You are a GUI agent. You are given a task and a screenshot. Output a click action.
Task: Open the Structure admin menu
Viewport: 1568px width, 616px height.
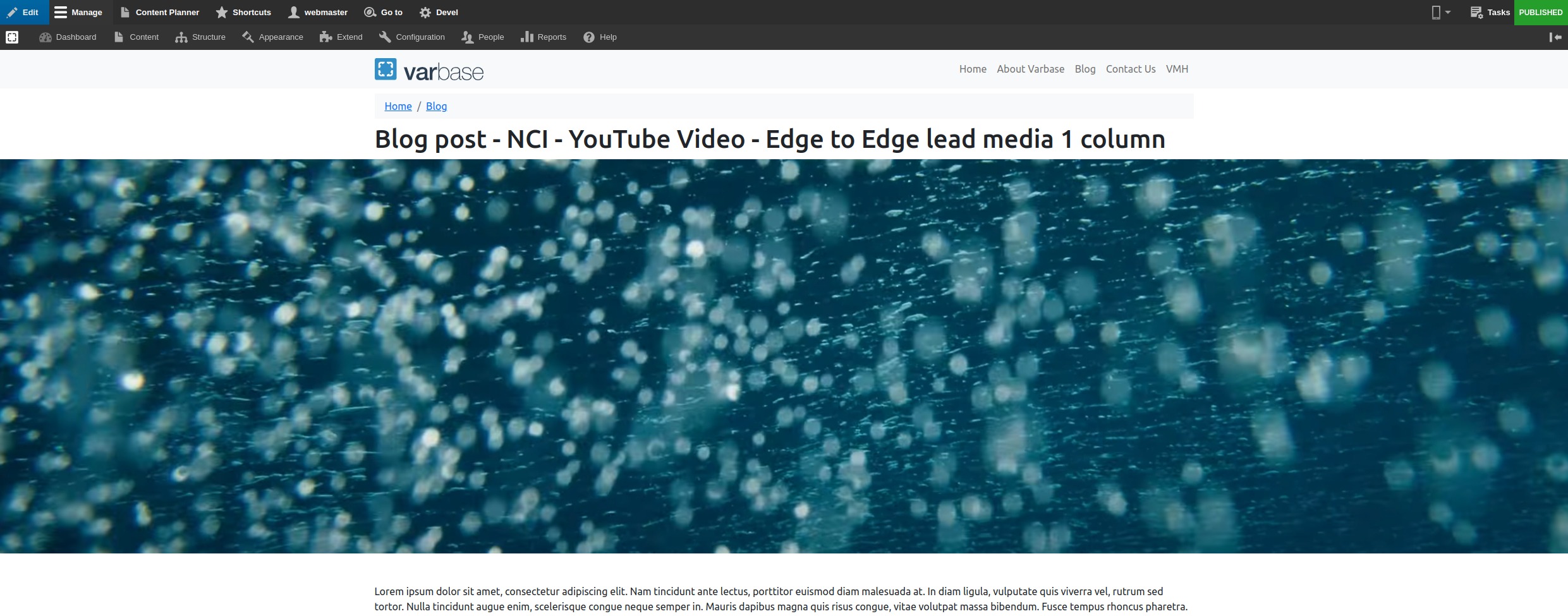200,37
